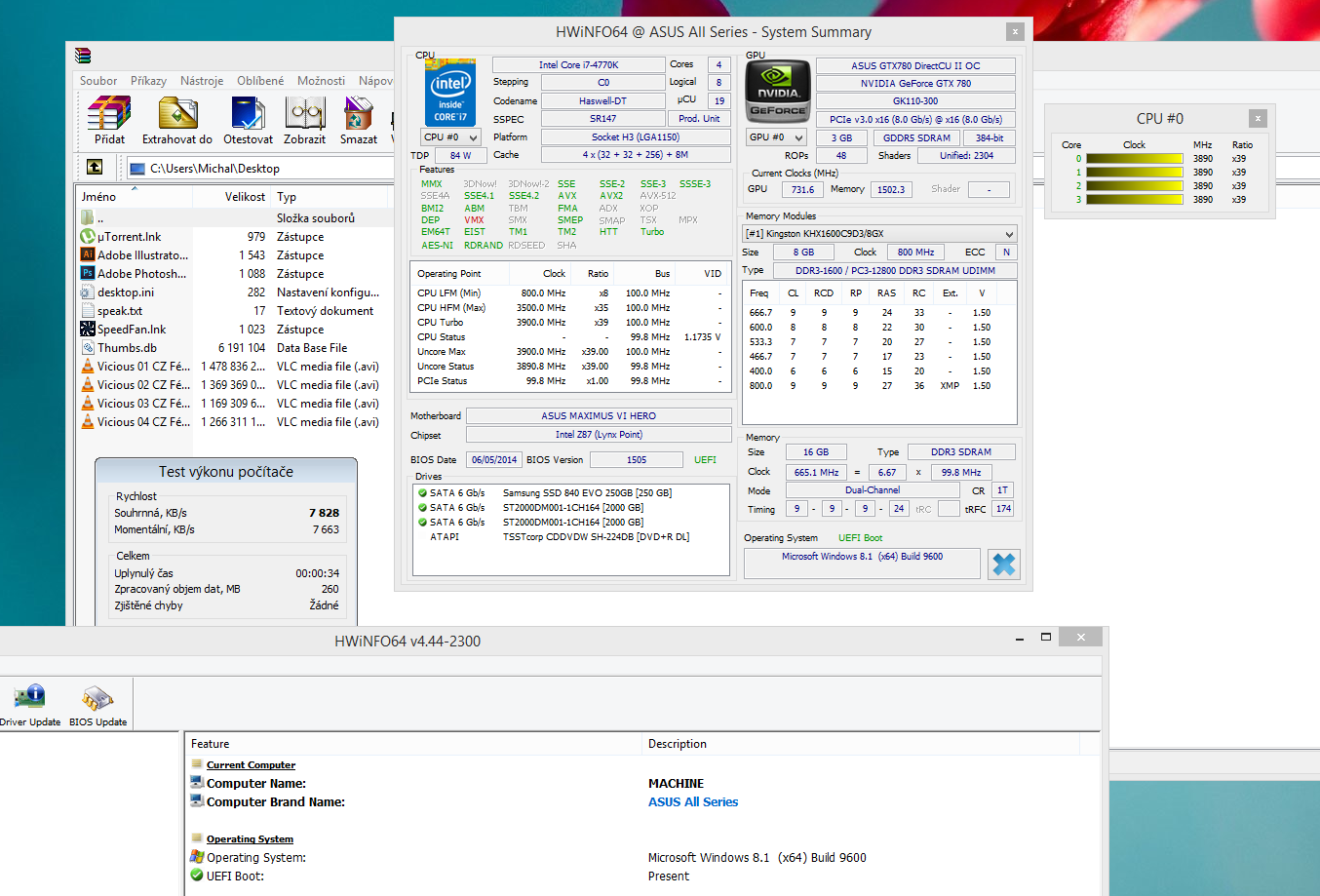Viewport: 1320px width, 896px height.
Task: Select the µTorrent.lnk file icon
Action: [x=88, y=237]
